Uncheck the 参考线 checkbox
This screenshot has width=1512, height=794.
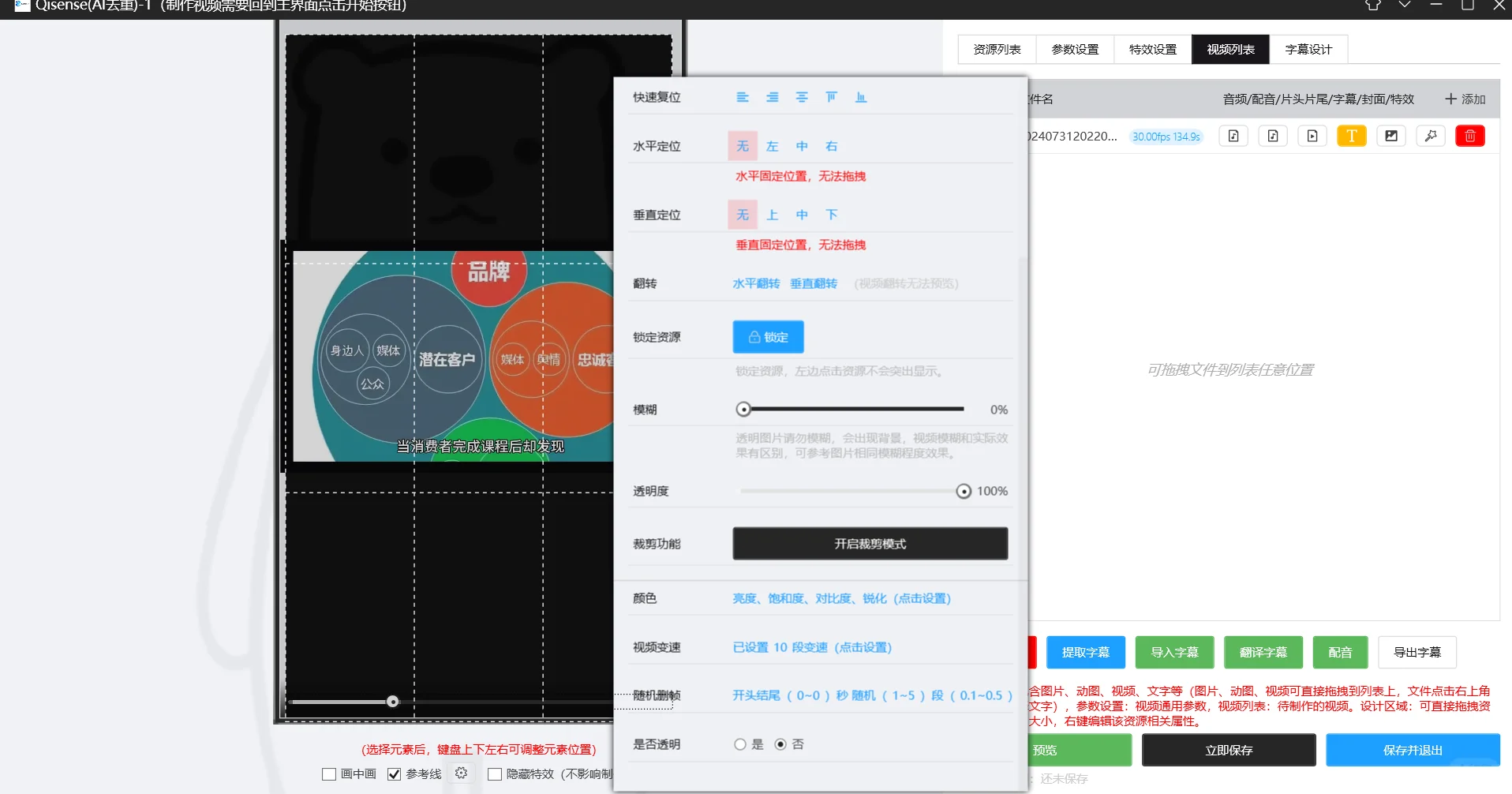(x=394, y=774)
